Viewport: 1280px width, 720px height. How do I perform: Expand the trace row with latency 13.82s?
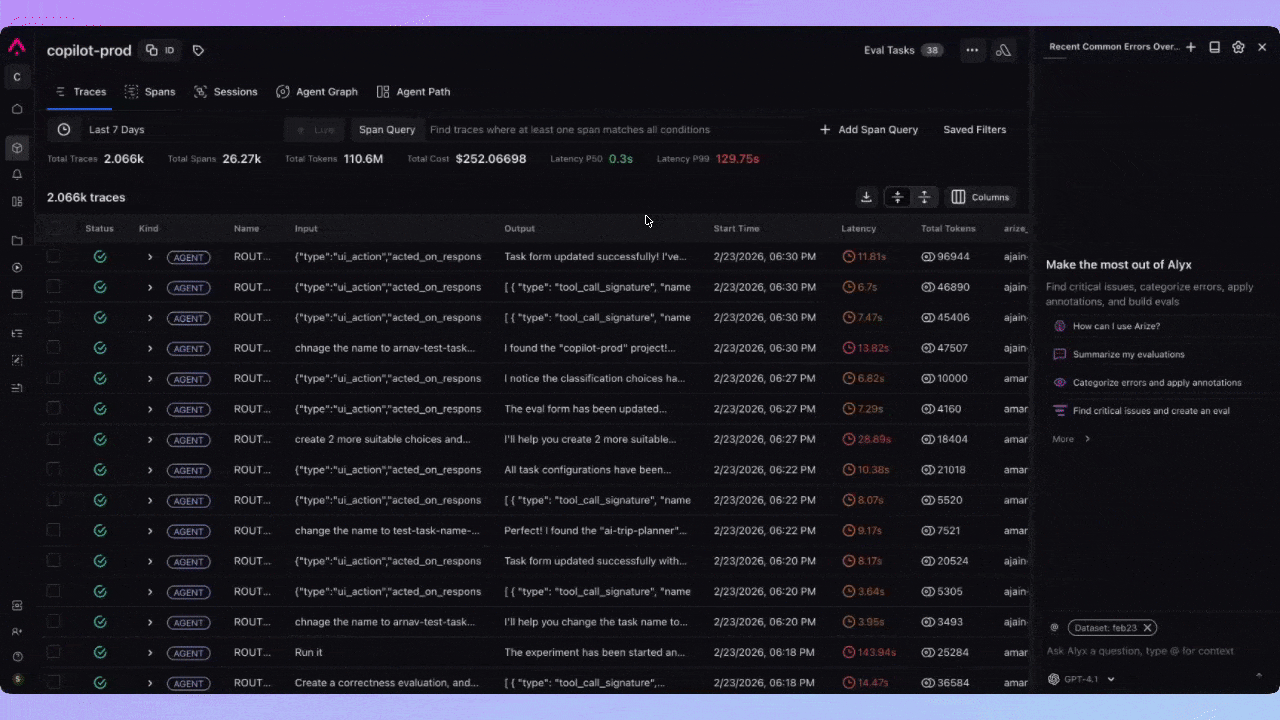coord(150,348)
